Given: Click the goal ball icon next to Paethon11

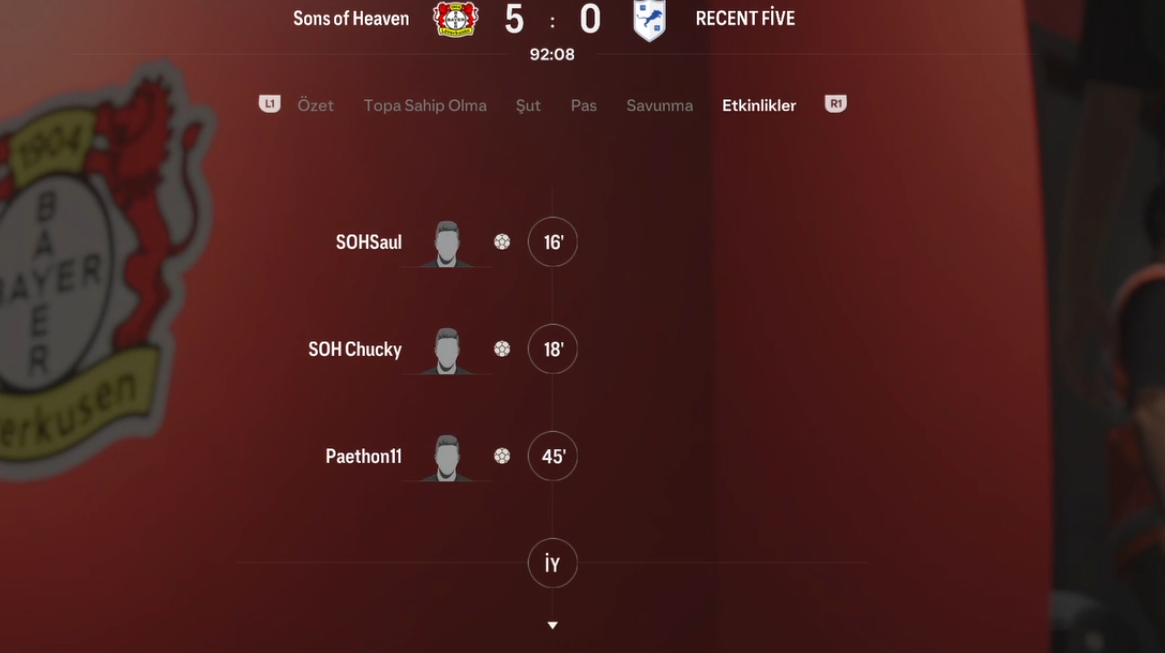Looking at the screenshot, I should (x=502, y=456).
